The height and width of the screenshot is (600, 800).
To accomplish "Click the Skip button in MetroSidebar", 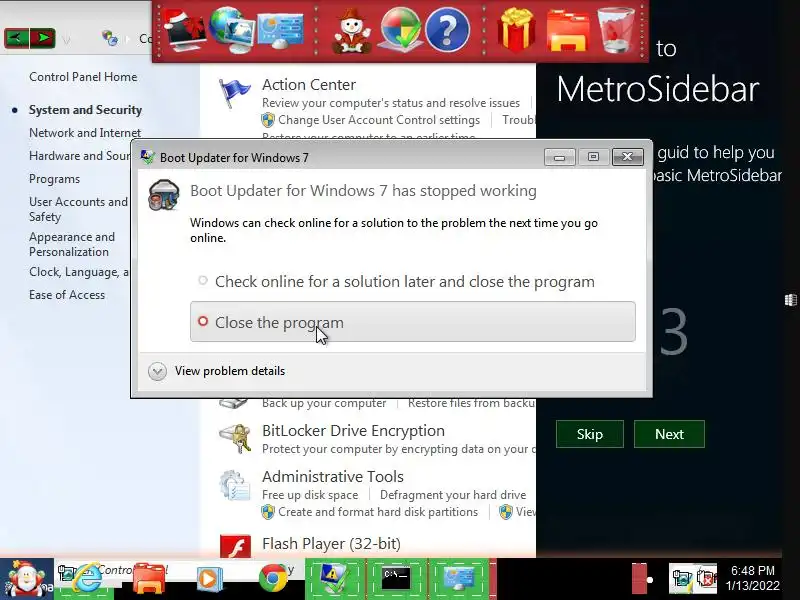I will [x=589, y=434].
